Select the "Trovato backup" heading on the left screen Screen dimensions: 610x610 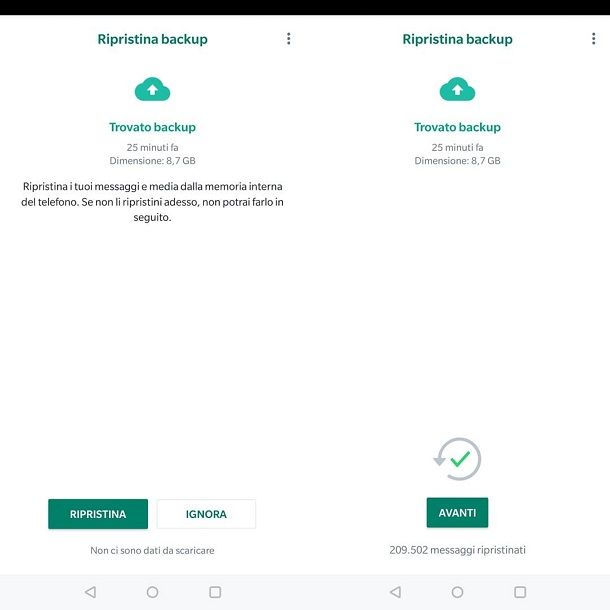coord(152,127)
